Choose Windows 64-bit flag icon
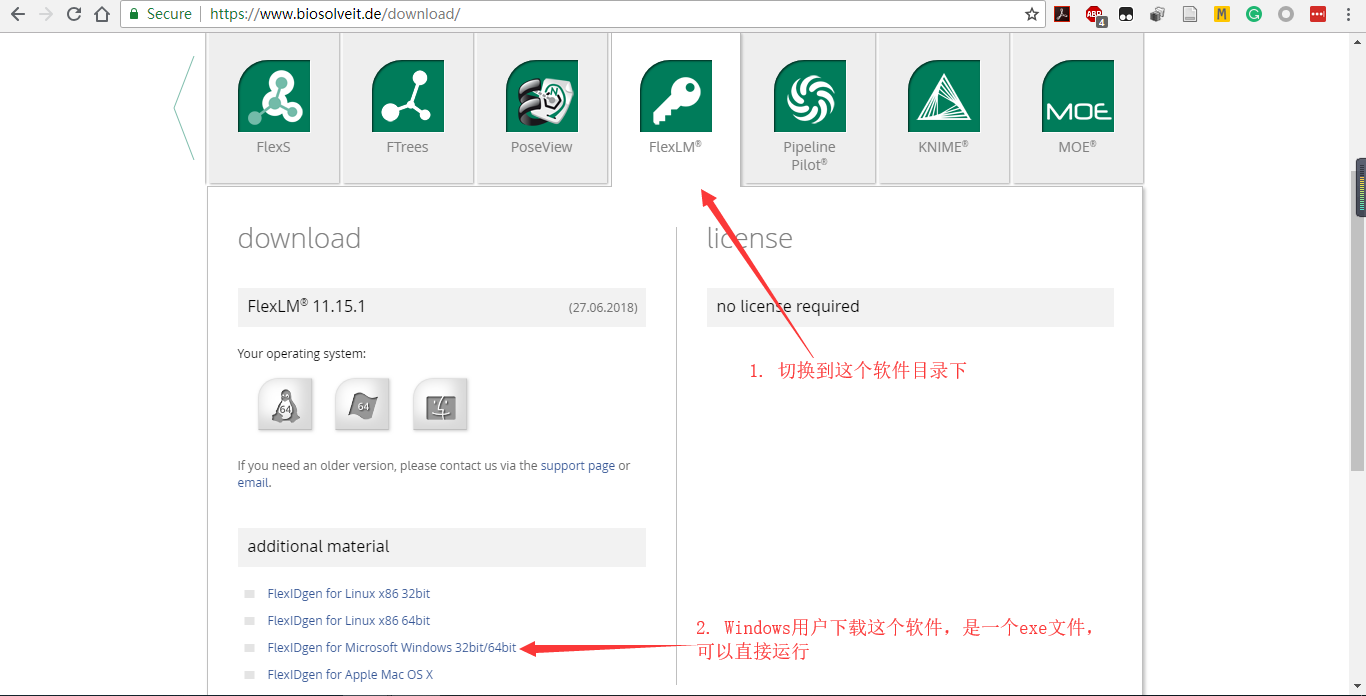Screen dimensions: 1366x696 pyautogui.click(x=362, y=404)
